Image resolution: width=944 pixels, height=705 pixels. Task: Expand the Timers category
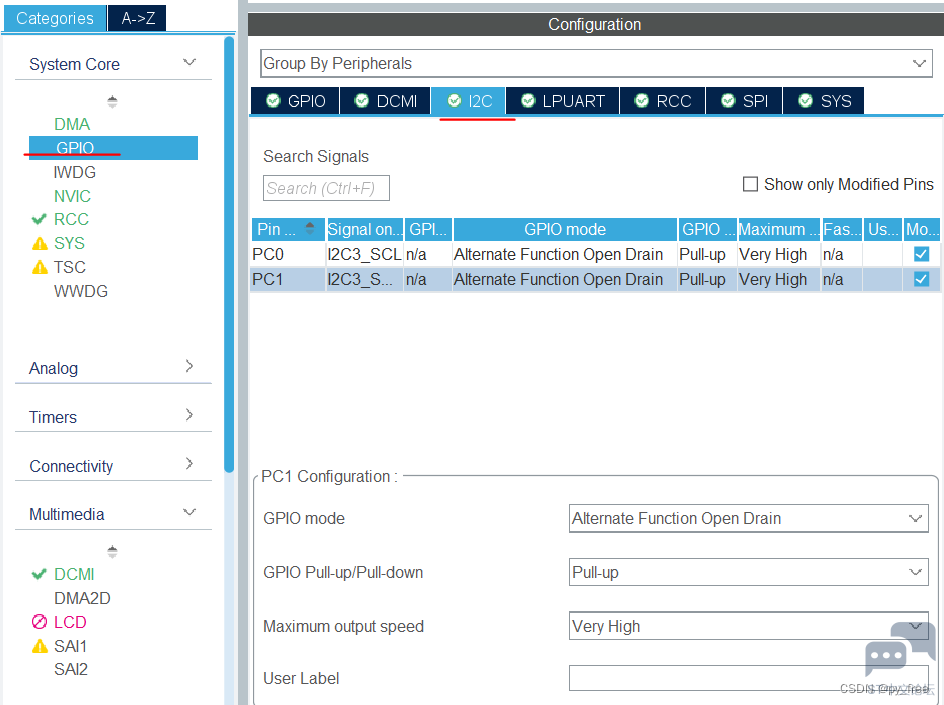(x=189, y=415)
